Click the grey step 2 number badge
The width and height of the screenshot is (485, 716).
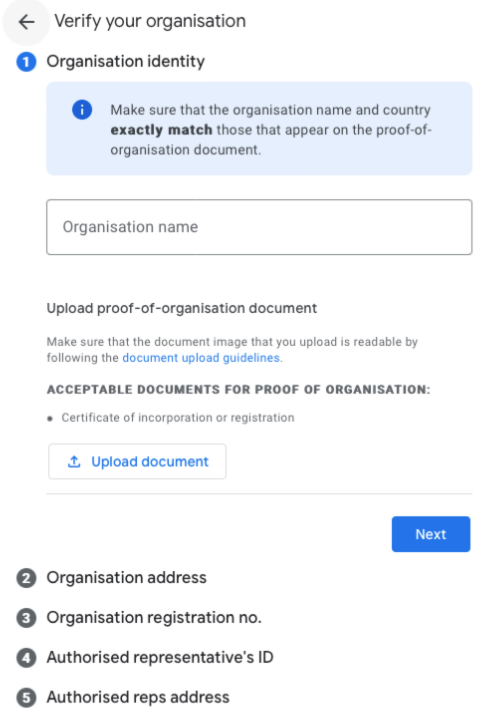pos(26,578)
